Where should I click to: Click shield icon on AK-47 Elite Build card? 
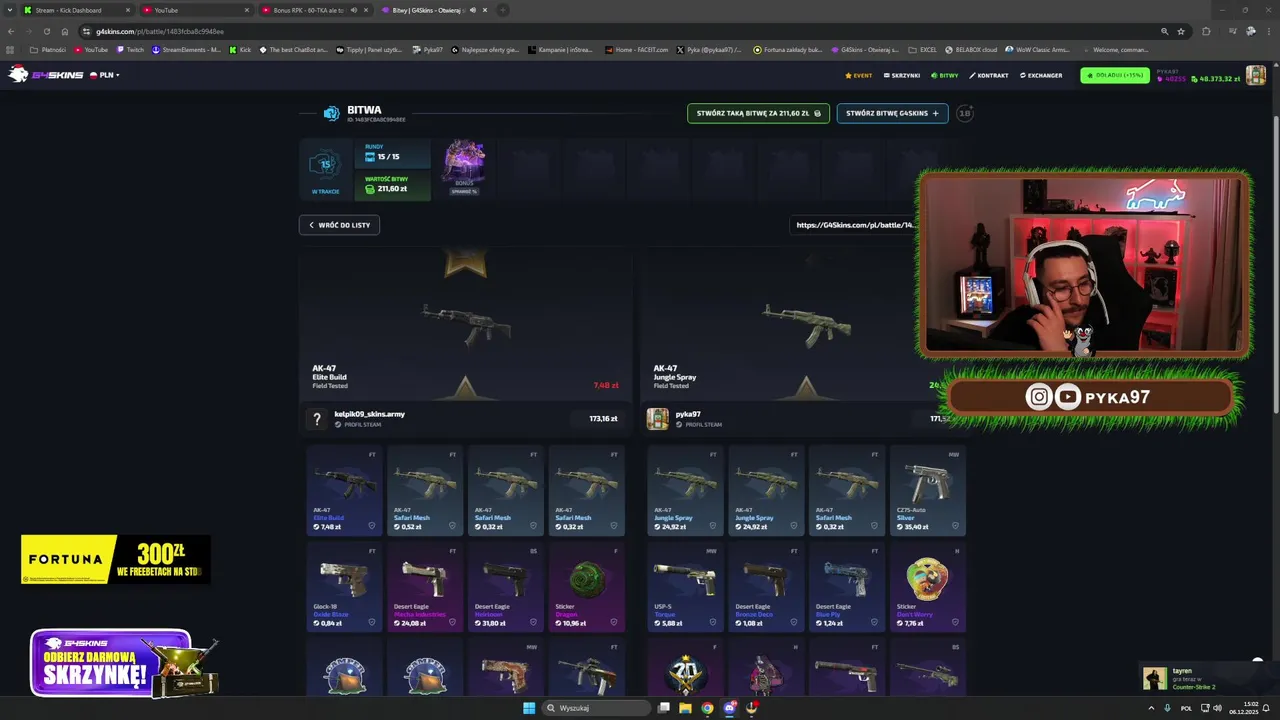click(371, 526)
